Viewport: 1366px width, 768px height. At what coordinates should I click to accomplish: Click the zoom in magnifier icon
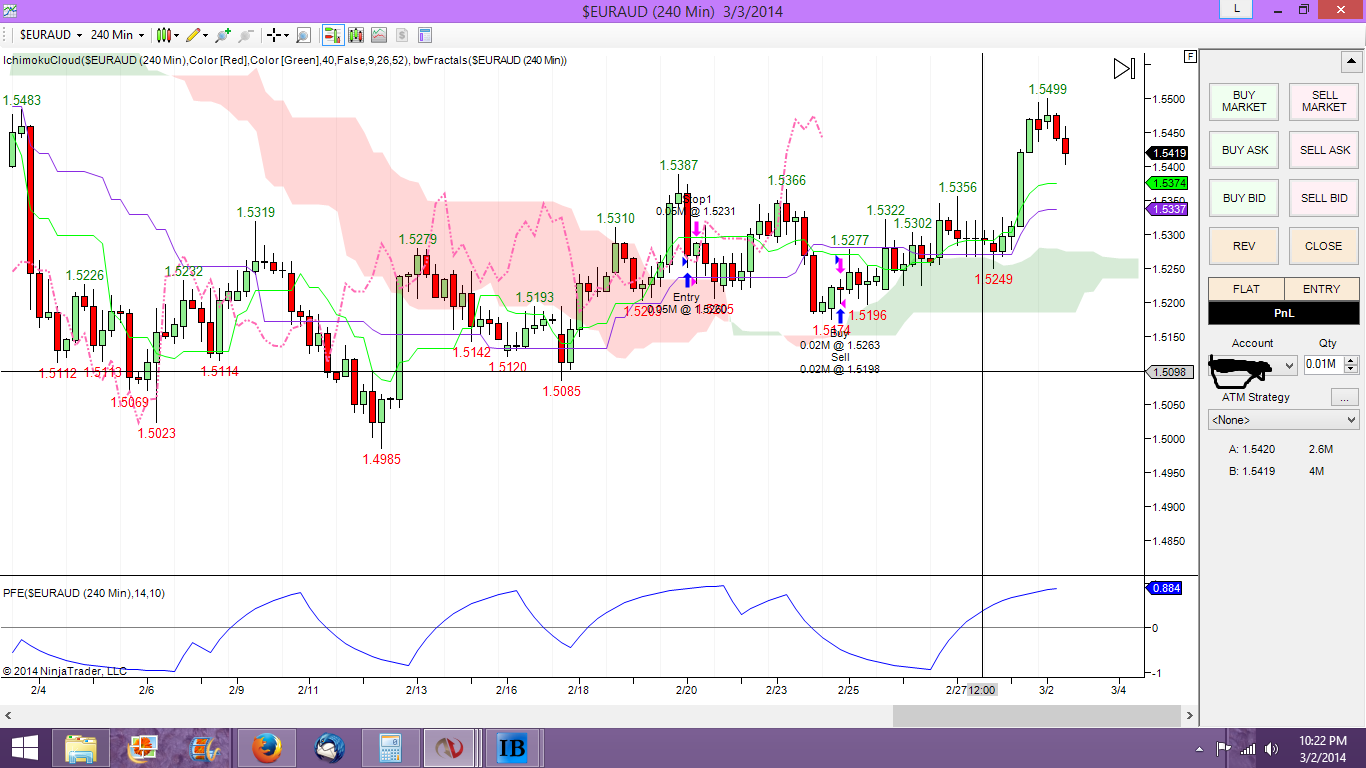(222, 35)
